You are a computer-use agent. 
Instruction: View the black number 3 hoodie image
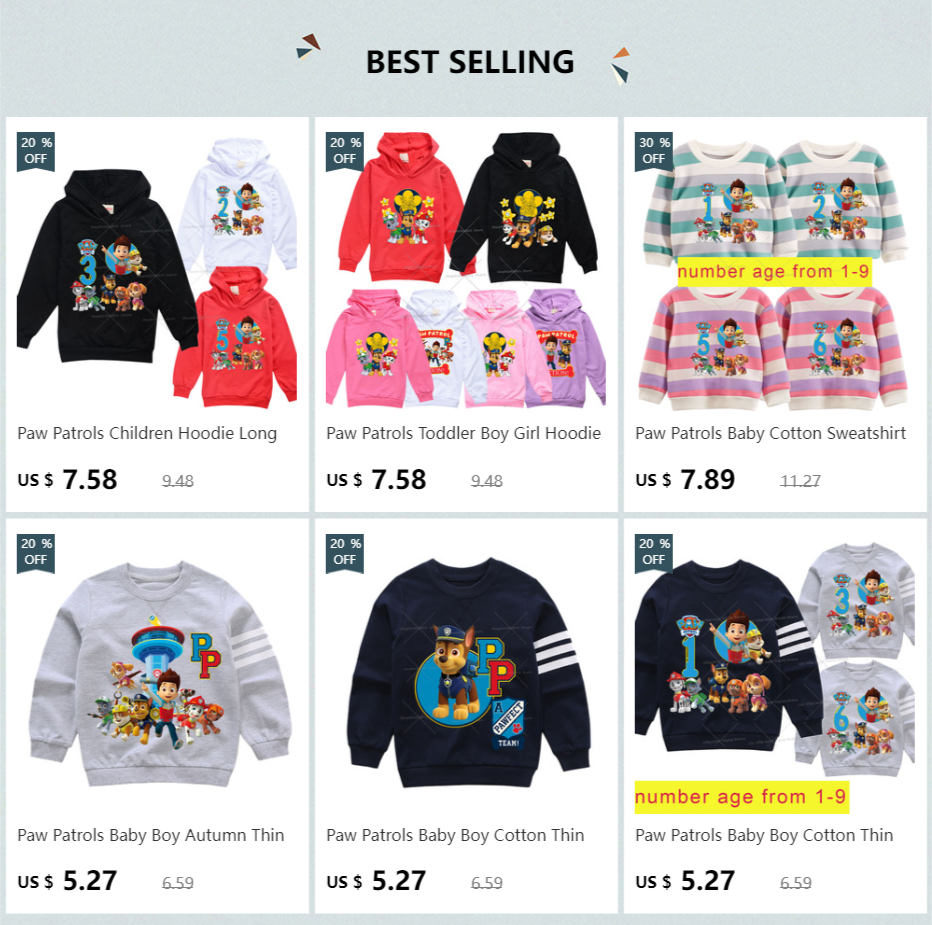click(158, 270)
